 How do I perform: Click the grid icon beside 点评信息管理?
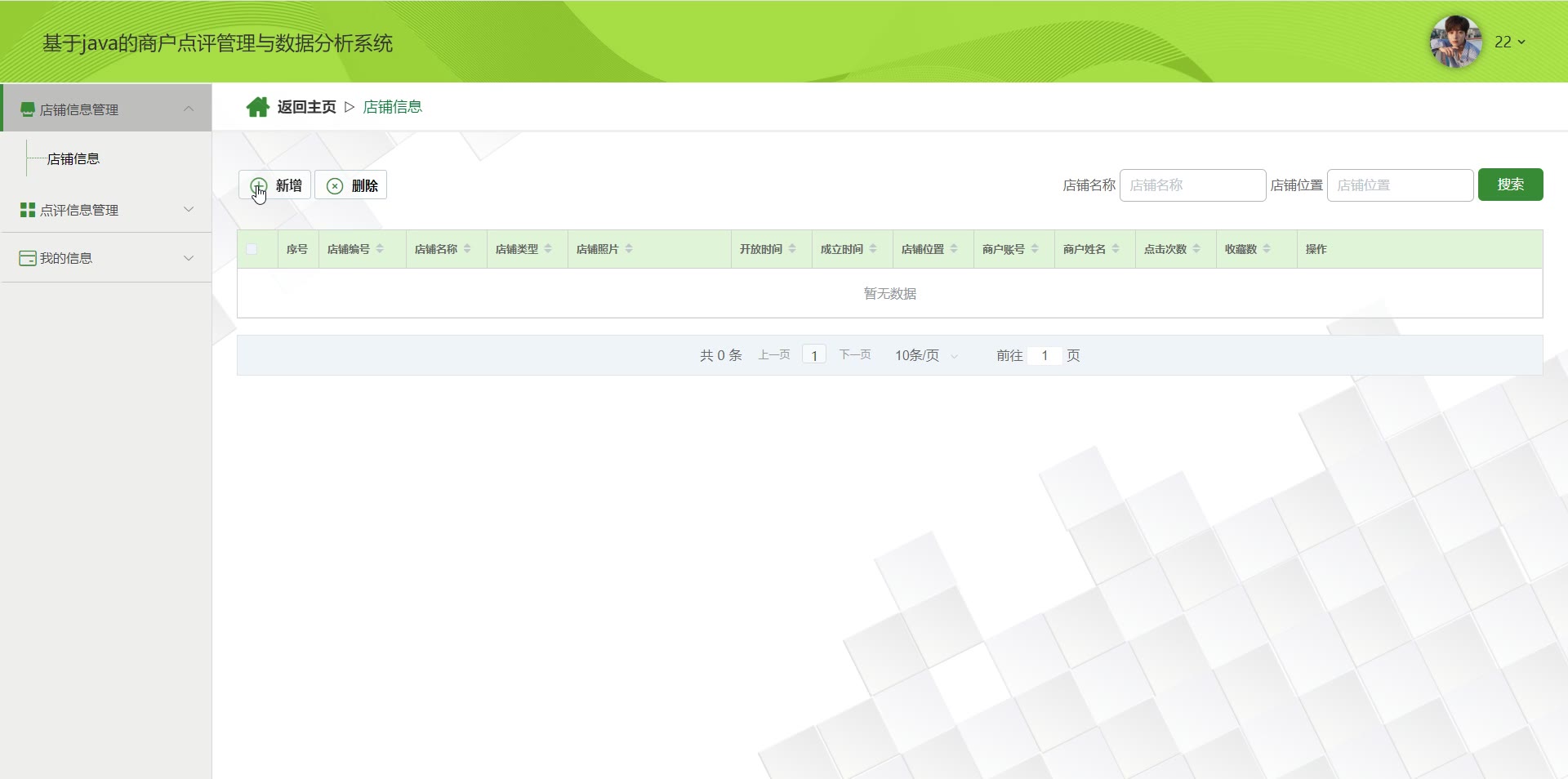pyautogui.click(x=28, y=210)
